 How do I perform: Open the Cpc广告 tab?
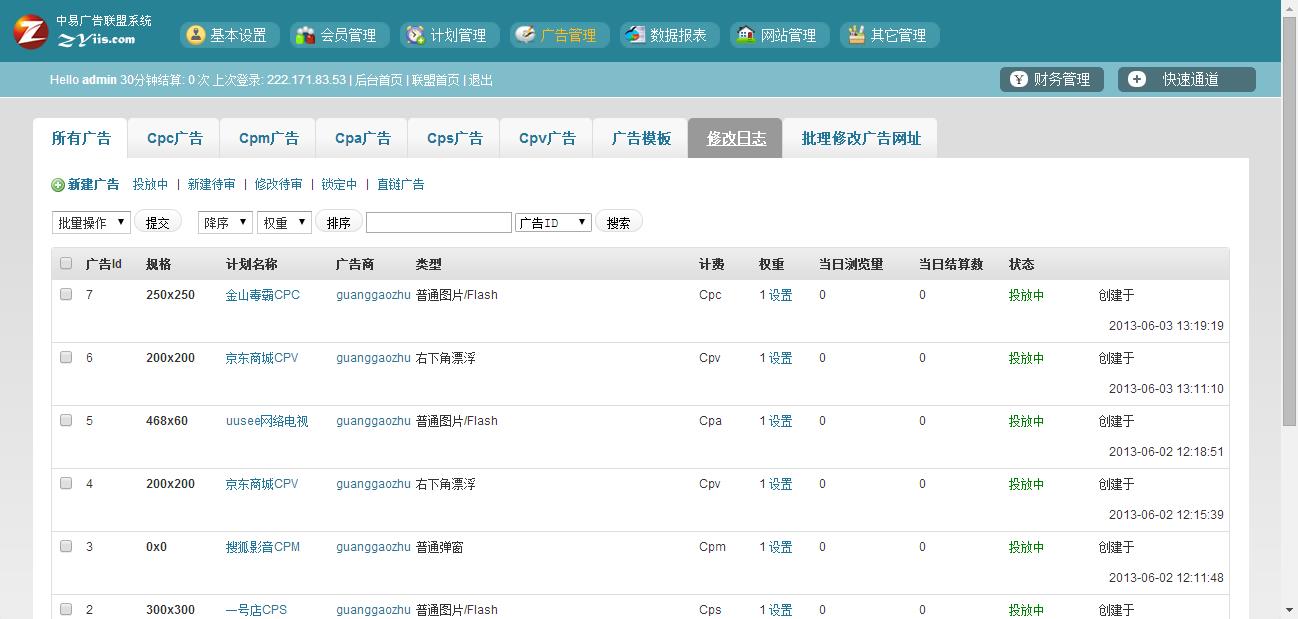pyautogui.click(x=175, y=138)
